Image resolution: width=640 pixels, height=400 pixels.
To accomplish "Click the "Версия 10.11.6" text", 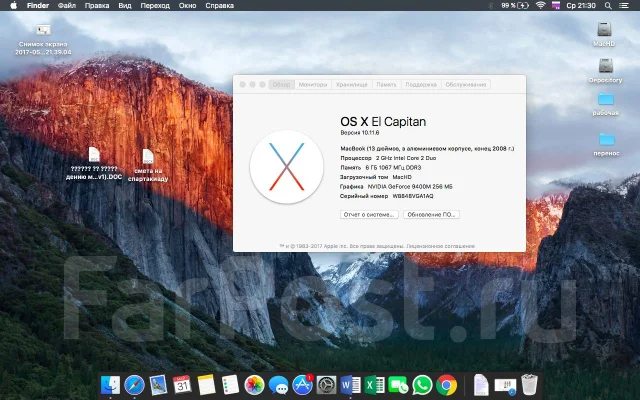I will 360,133.
